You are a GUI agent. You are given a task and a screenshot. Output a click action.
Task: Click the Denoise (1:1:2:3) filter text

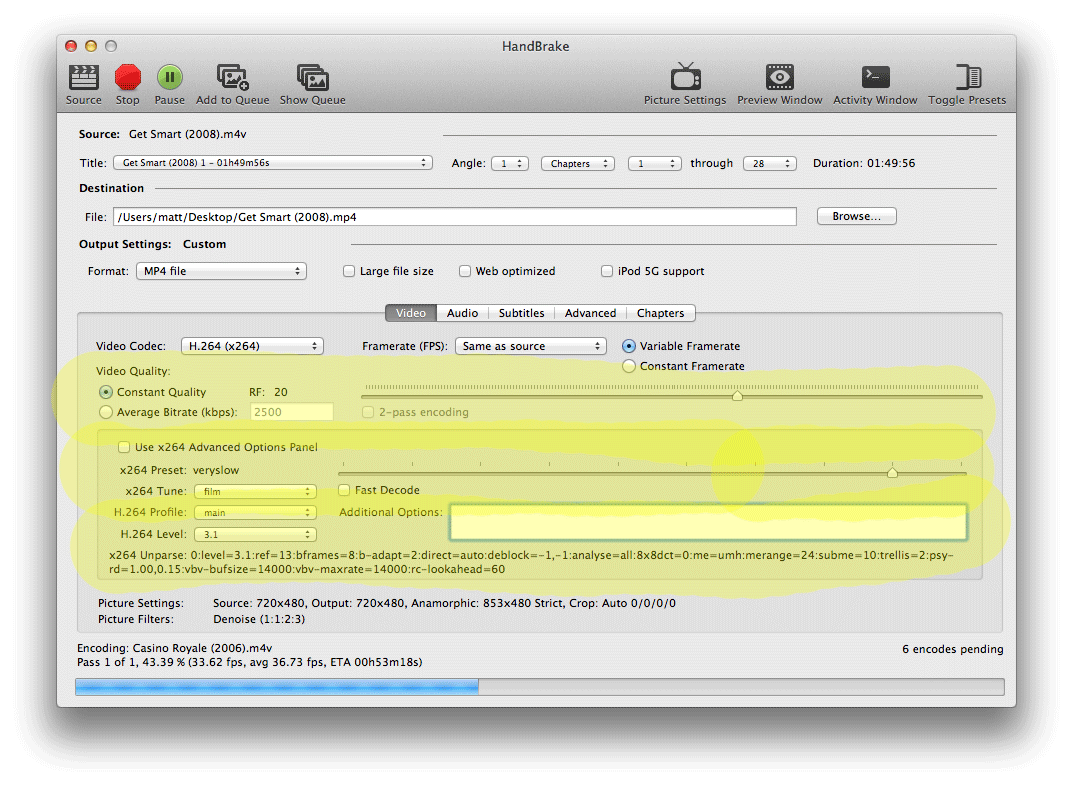pos(259,619)
